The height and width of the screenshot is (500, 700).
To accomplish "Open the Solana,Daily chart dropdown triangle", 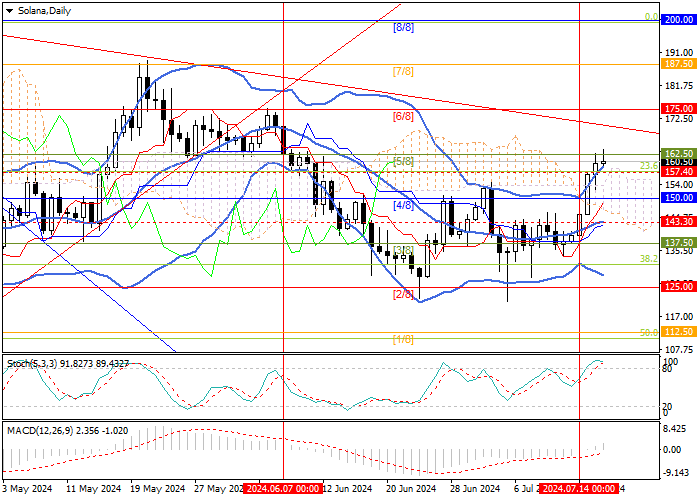I will (9, 11).
